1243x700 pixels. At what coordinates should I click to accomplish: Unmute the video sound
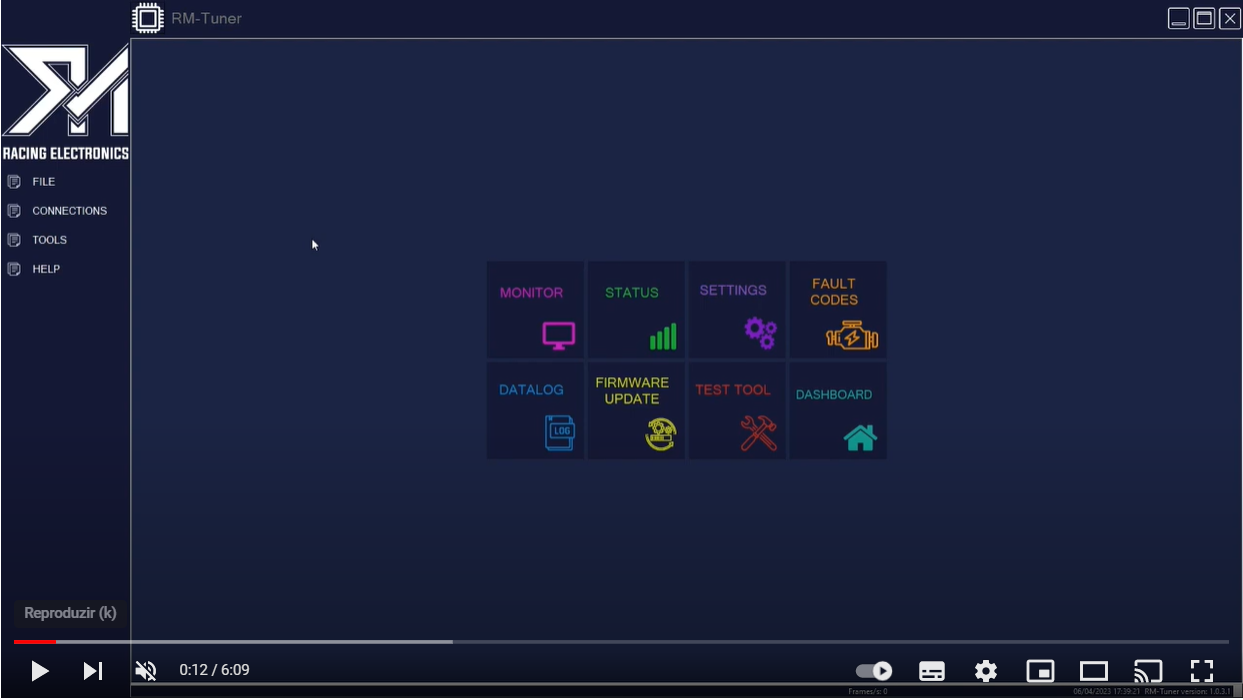pos(146,671)
